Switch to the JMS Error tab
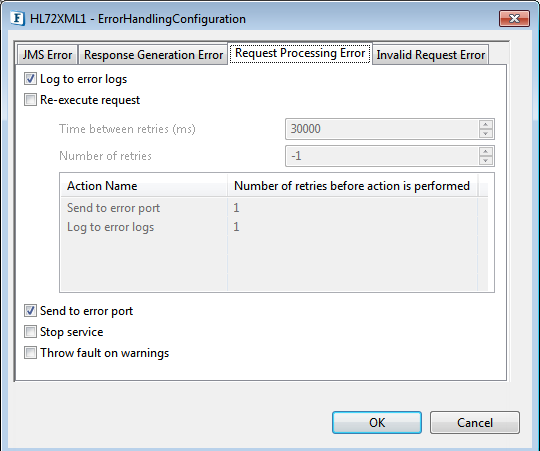540x451 pixels. click(48, 55)
